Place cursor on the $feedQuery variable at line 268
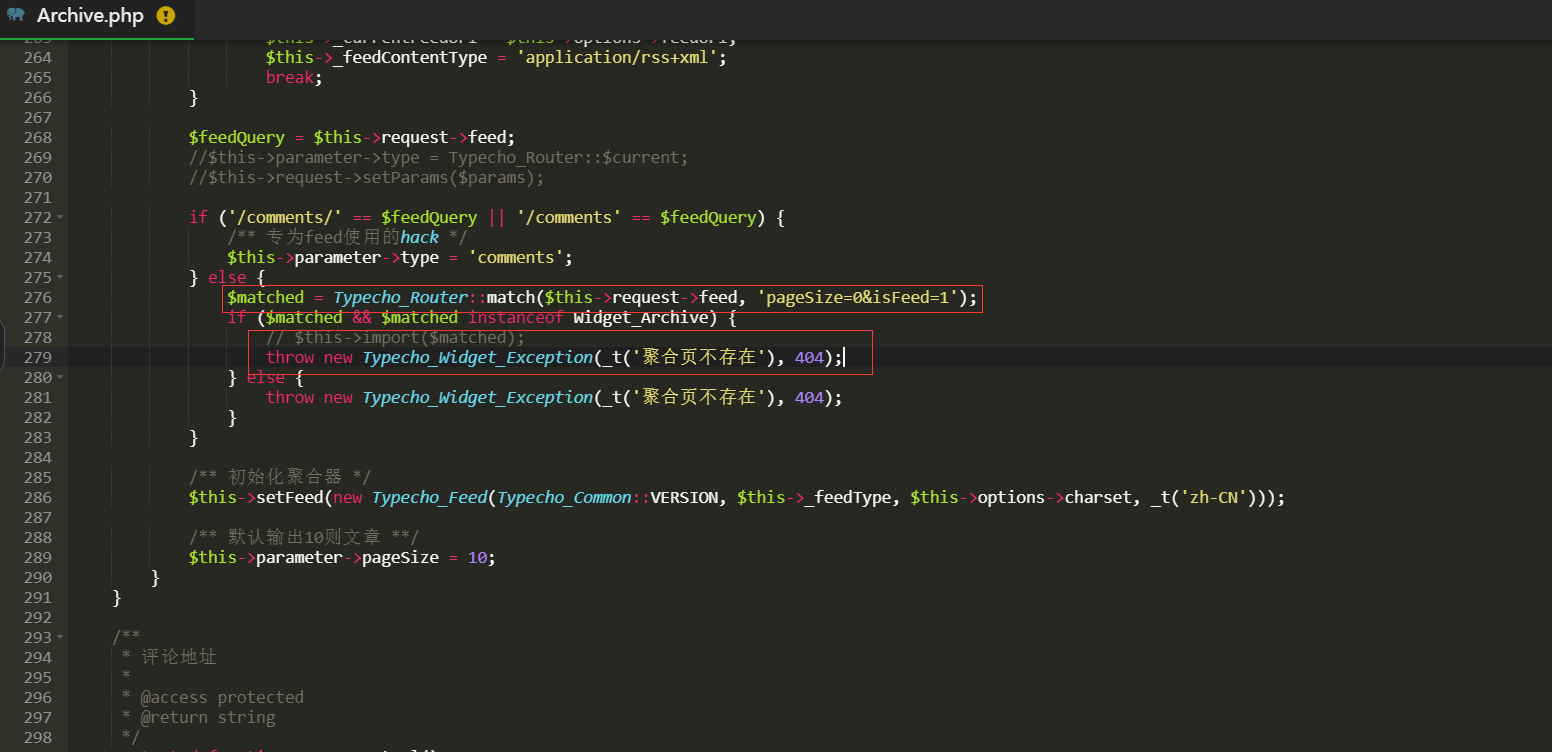The height and width of the screenshot is (752, 1552). coord(237,138)
